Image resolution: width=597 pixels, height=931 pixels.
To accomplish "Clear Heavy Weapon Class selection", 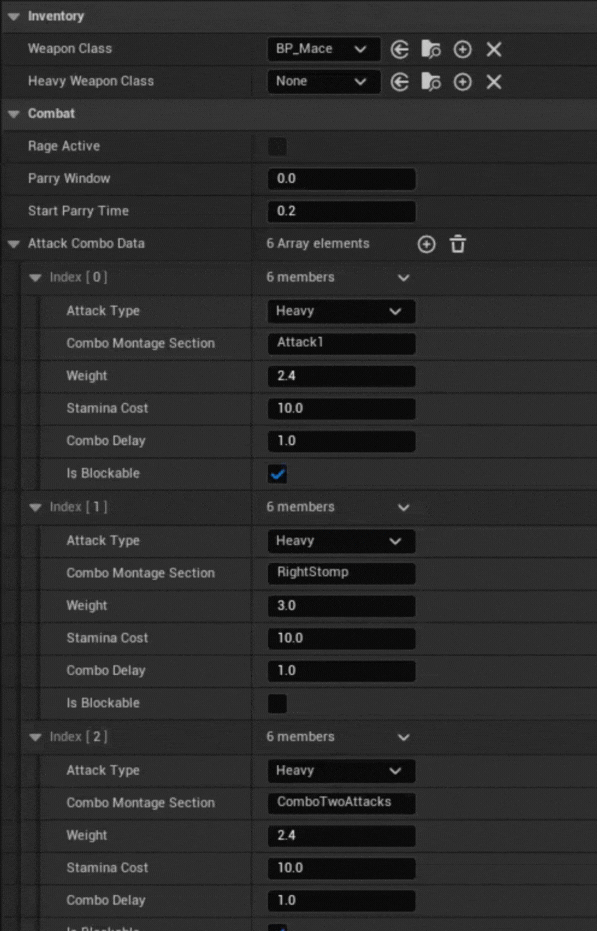I will tap(493, 81).
